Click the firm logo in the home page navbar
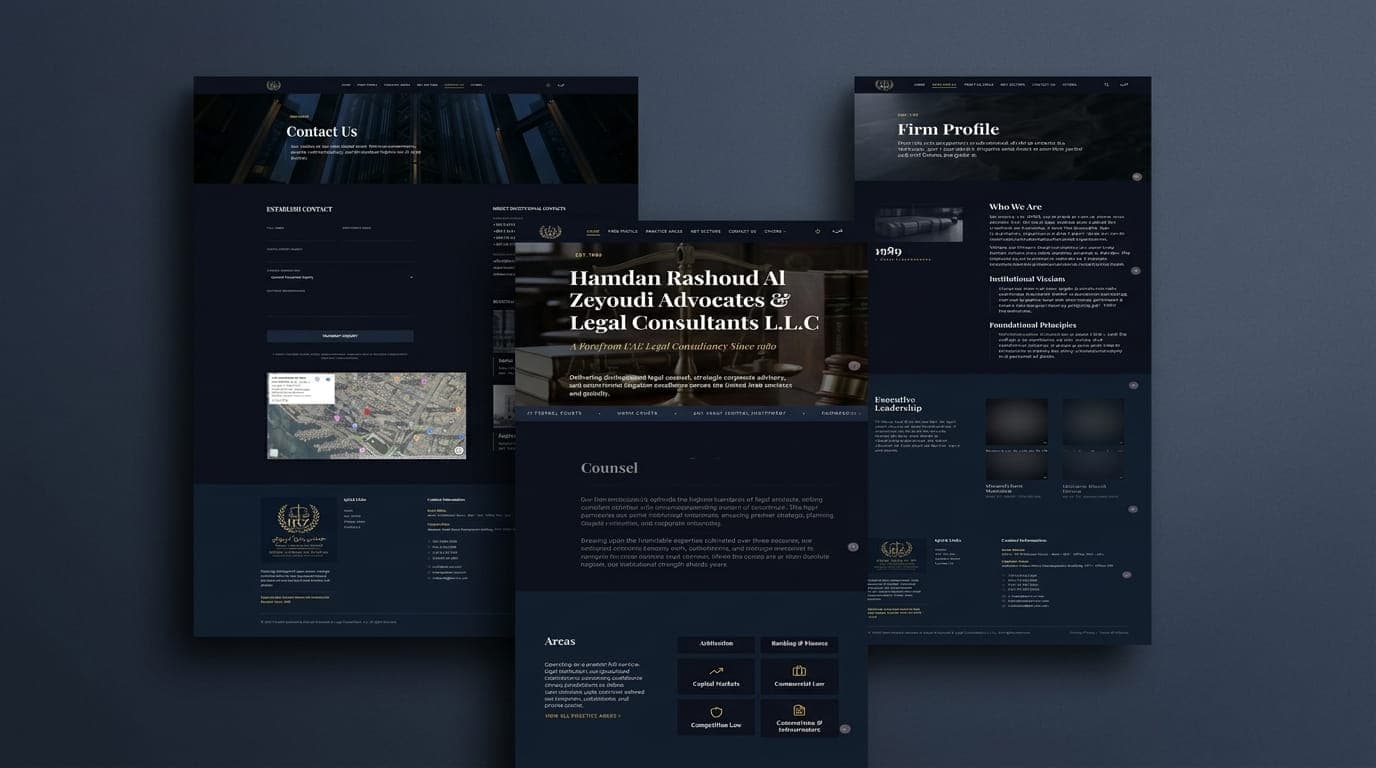 (550, 232)
